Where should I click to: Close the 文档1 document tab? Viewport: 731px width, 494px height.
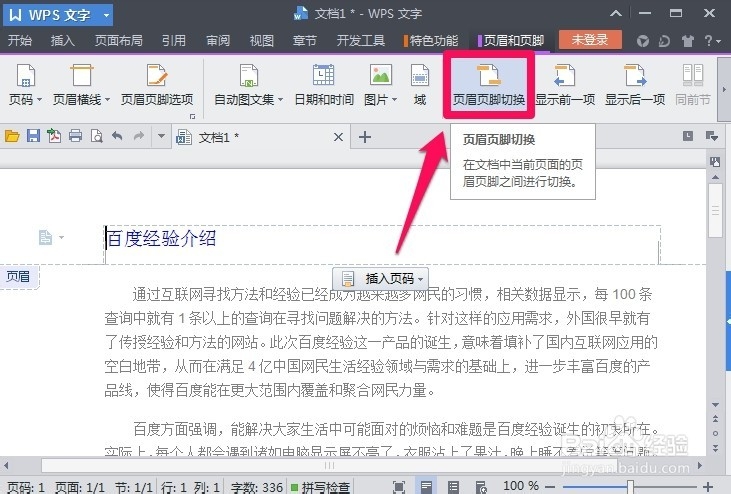point(338,137)
